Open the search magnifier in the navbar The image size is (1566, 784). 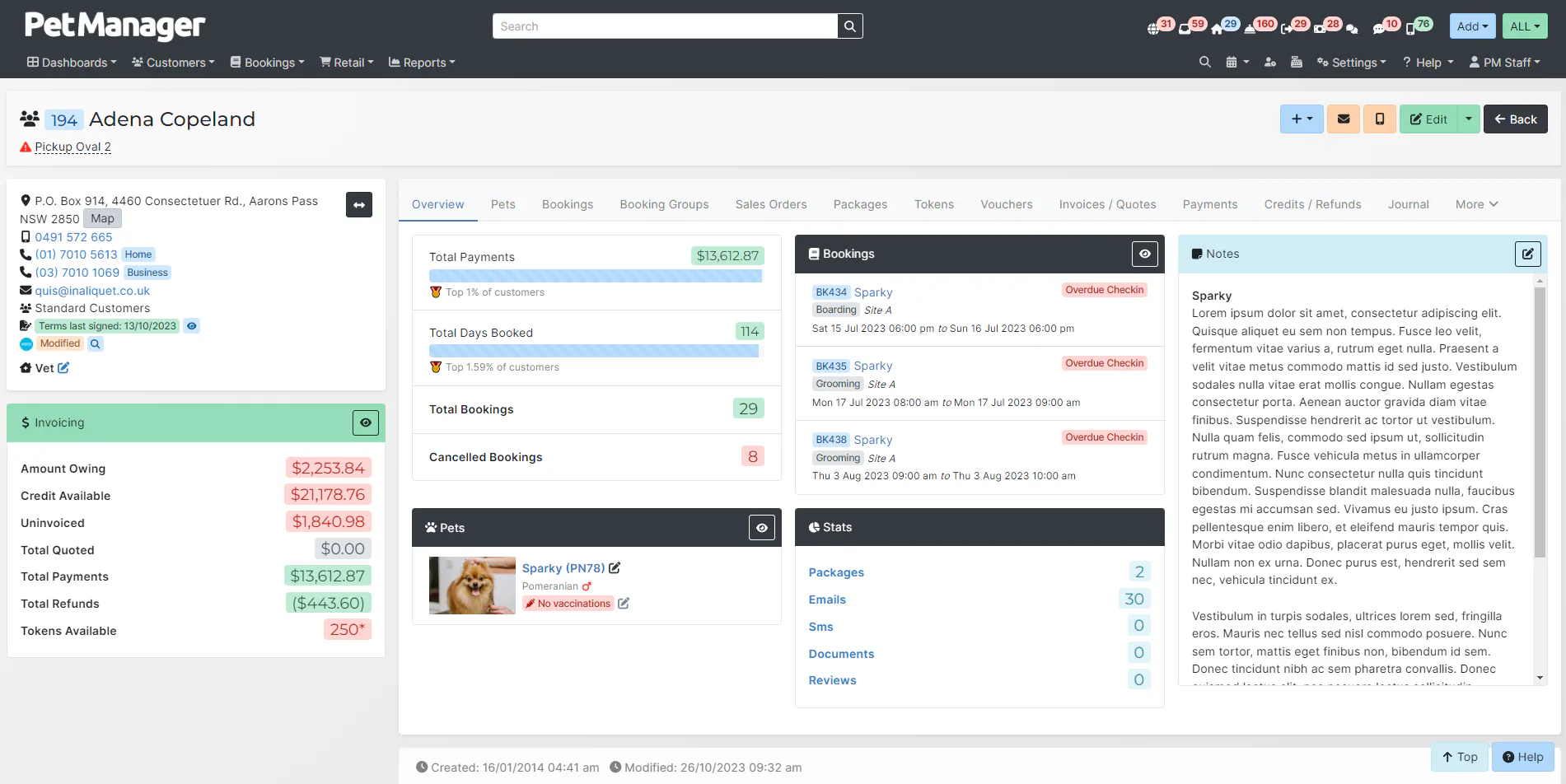click(x=1205, y=62)
